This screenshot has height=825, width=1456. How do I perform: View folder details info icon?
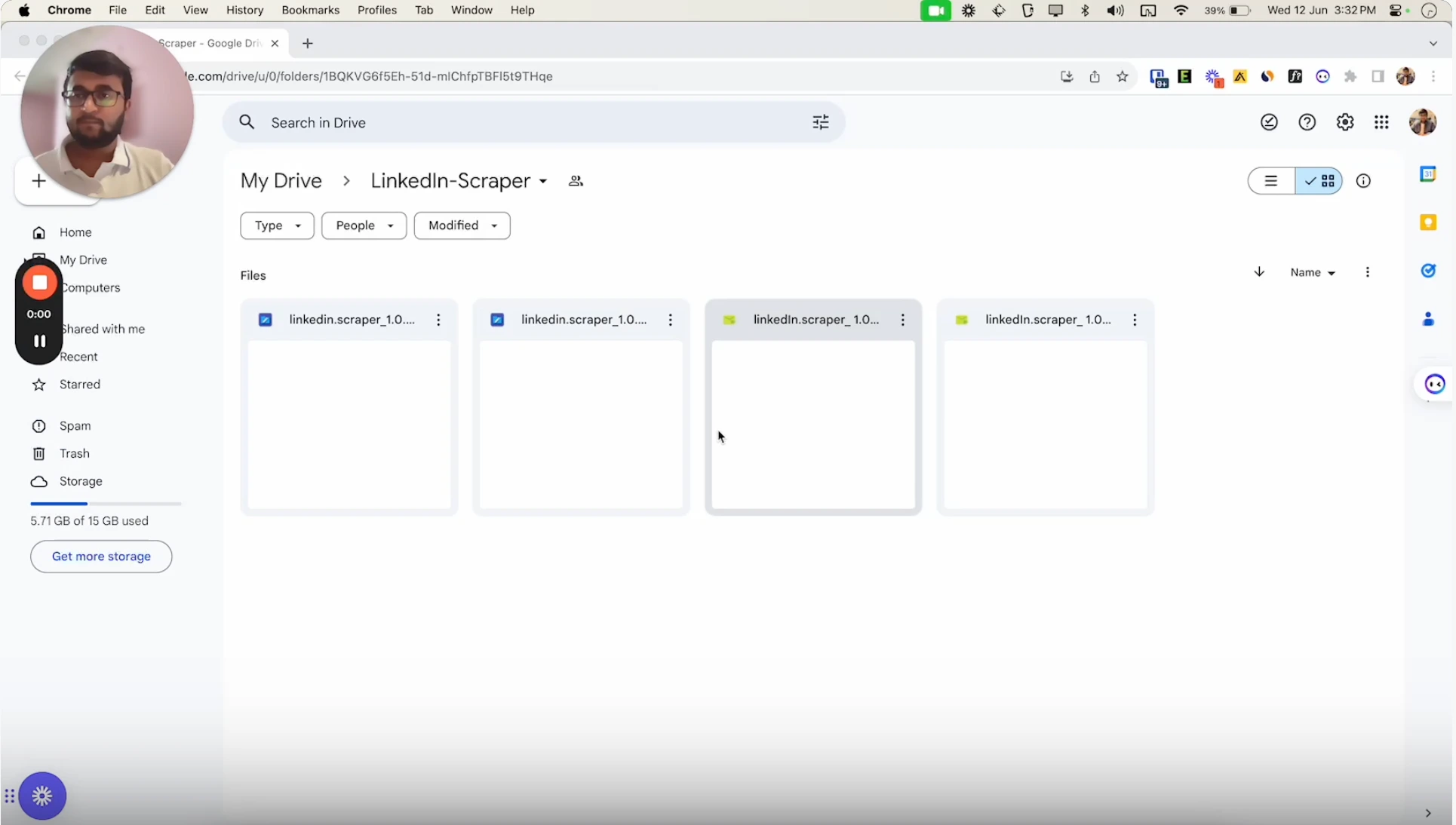pos(1363,181)
